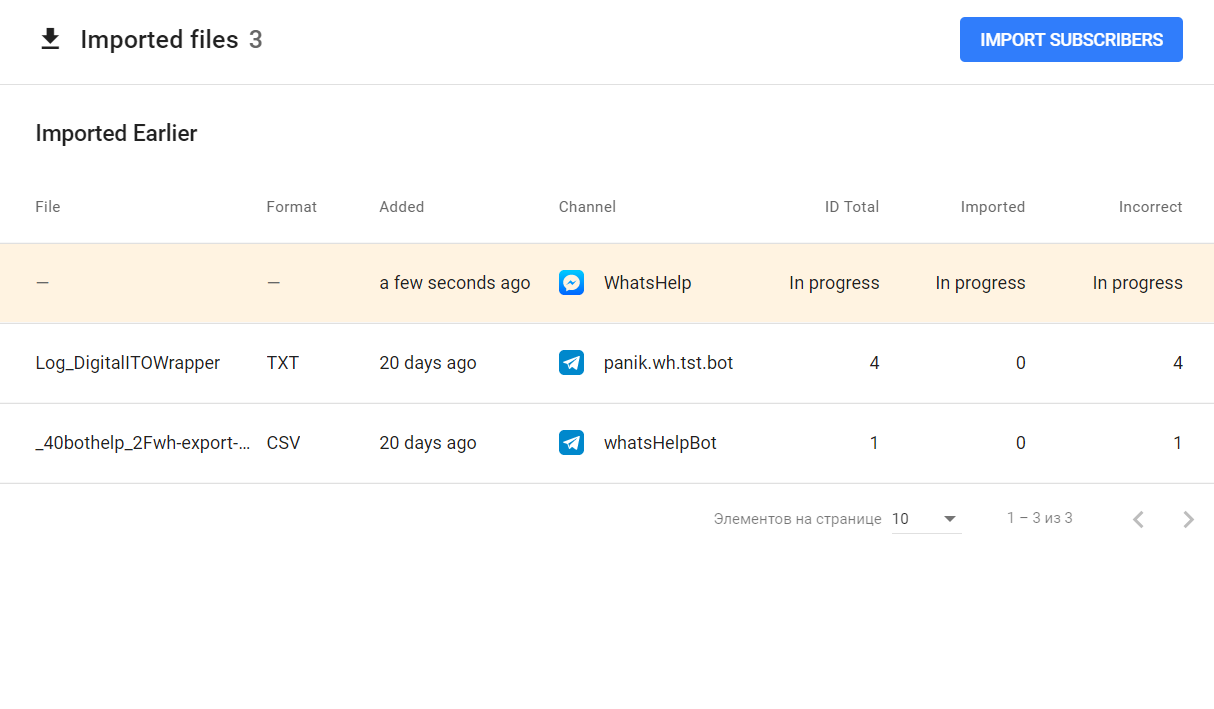Click the Imported column header
The height and width of the screenshot is (709, 1214).
[x=993, y=207]
